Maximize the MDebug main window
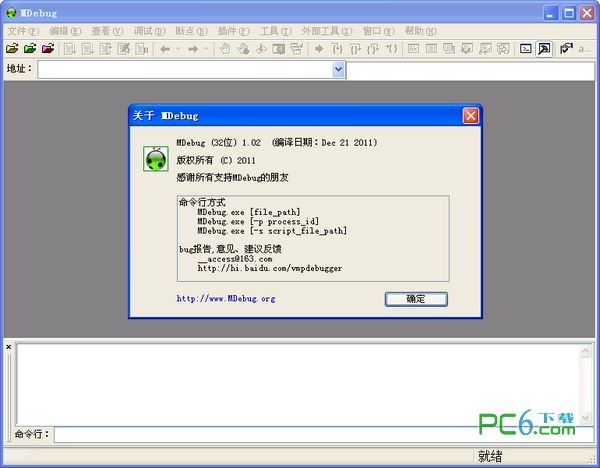The width and height of the screenshot is (600, 468). coord(569,13)
